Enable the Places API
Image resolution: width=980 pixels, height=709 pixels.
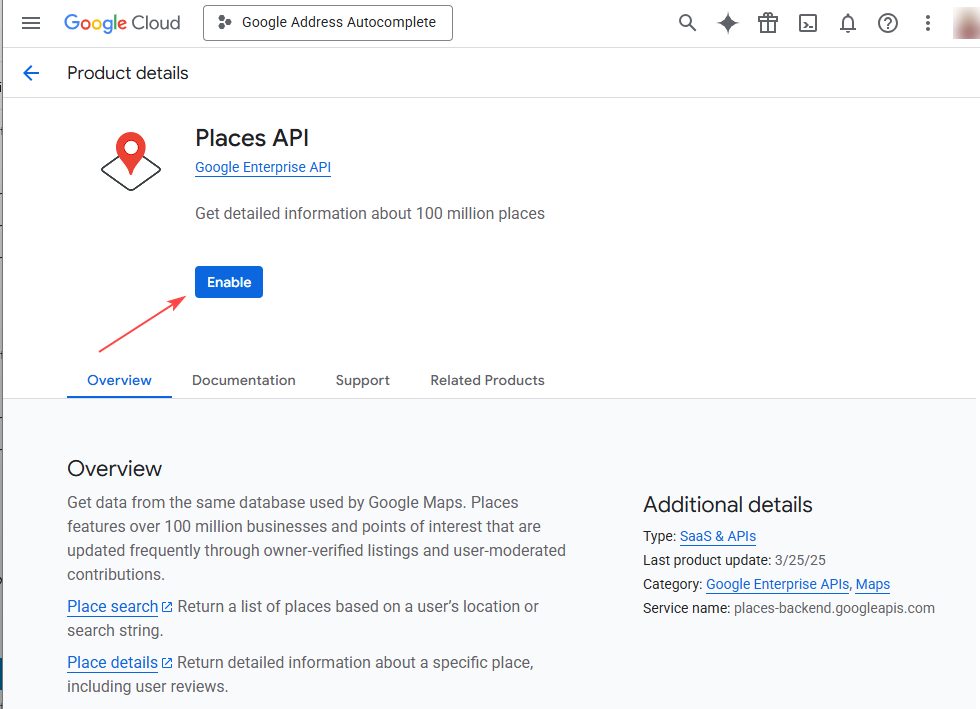pos(229,282)
